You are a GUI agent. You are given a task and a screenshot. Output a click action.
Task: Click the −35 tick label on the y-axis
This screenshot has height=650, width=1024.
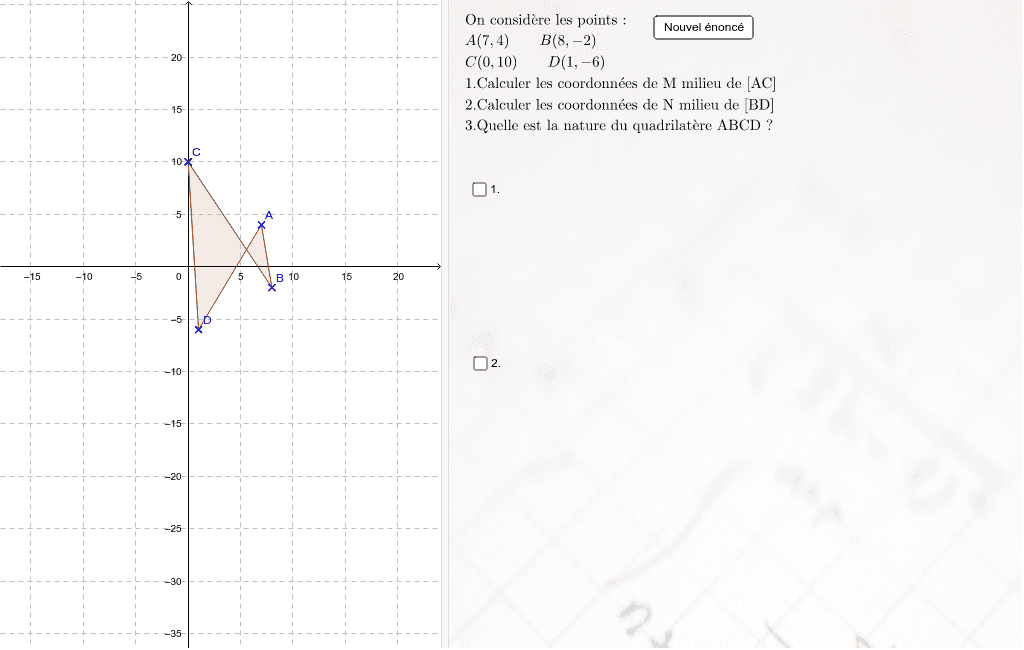[173, 634]
